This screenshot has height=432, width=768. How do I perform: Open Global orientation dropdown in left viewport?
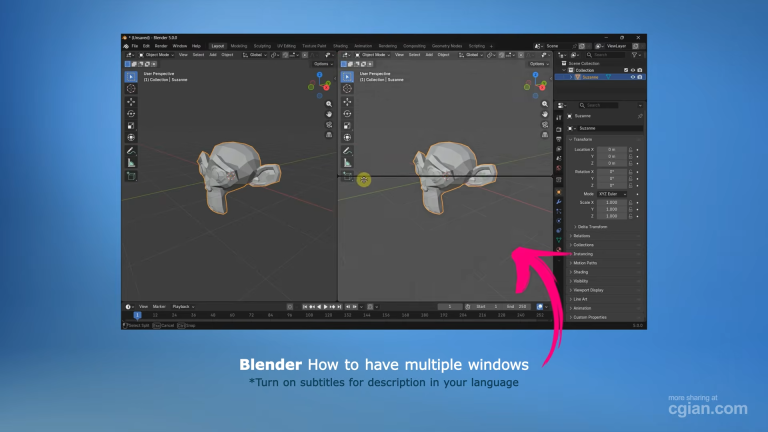coord(255,55)
